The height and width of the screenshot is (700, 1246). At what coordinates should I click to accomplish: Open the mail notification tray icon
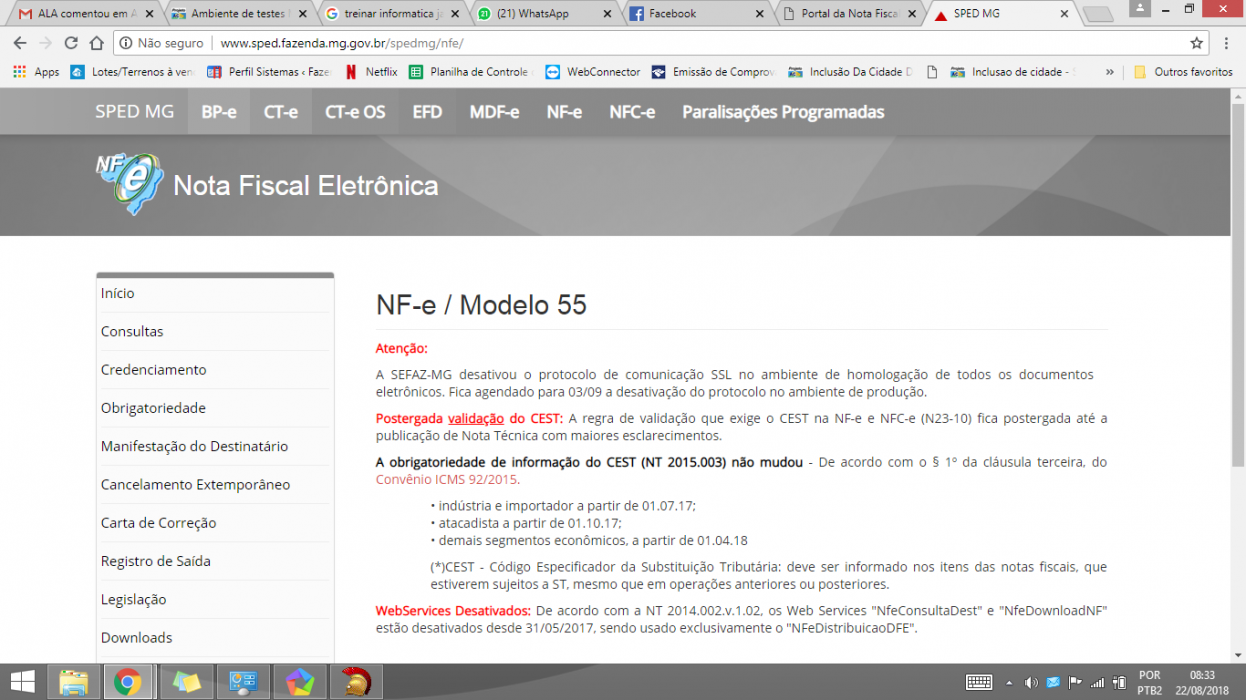click(1053, 682)
